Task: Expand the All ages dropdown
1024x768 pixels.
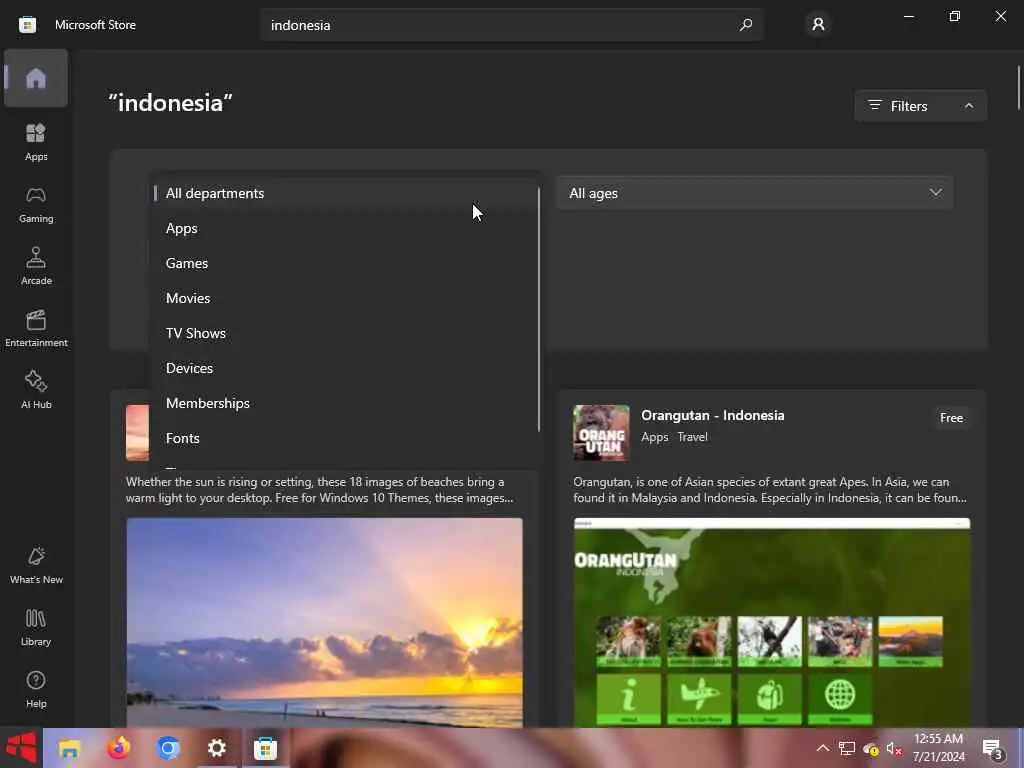Action: tap(754, 193)
